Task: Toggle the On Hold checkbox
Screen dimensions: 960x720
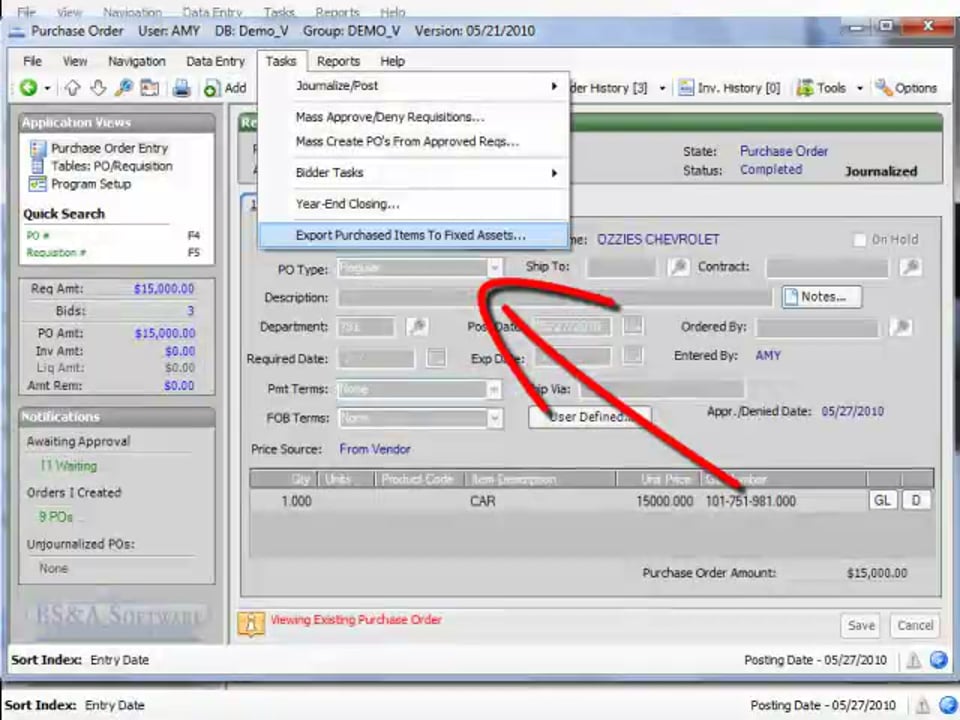Action: (x=860, y=240)
